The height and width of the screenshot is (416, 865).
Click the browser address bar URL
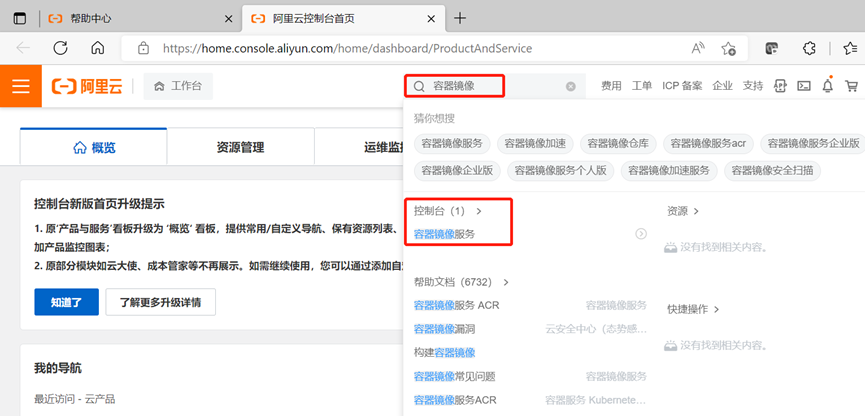347,49
